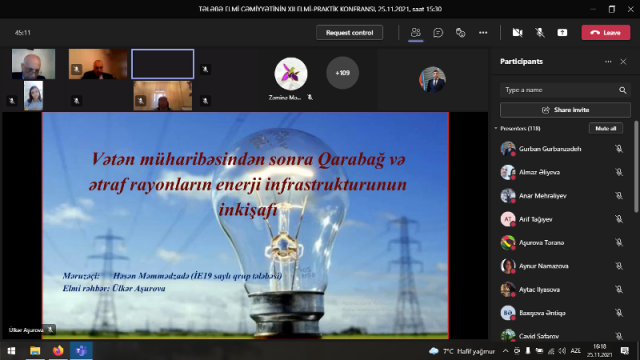Turn on the camera
This screenshot has width=640, height=360.
(x=517, y=33)
